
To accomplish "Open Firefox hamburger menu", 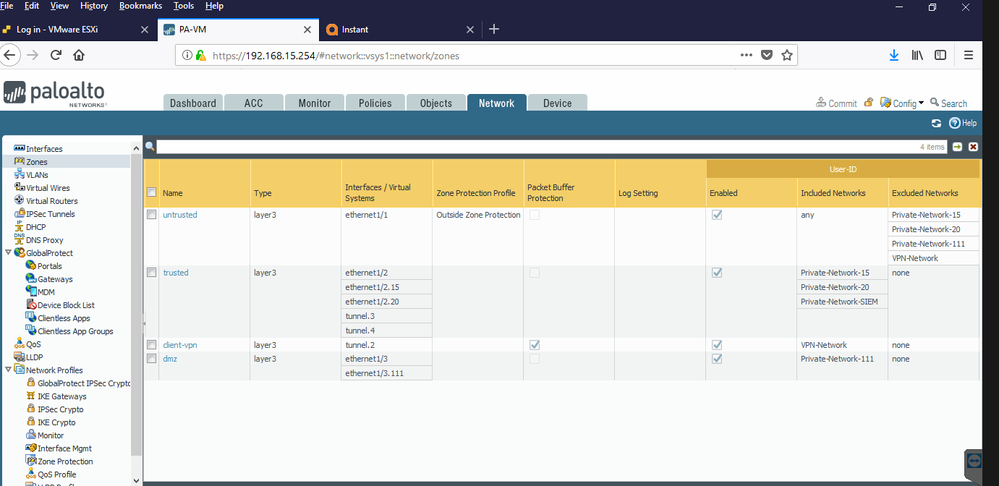I will (968, 55).
